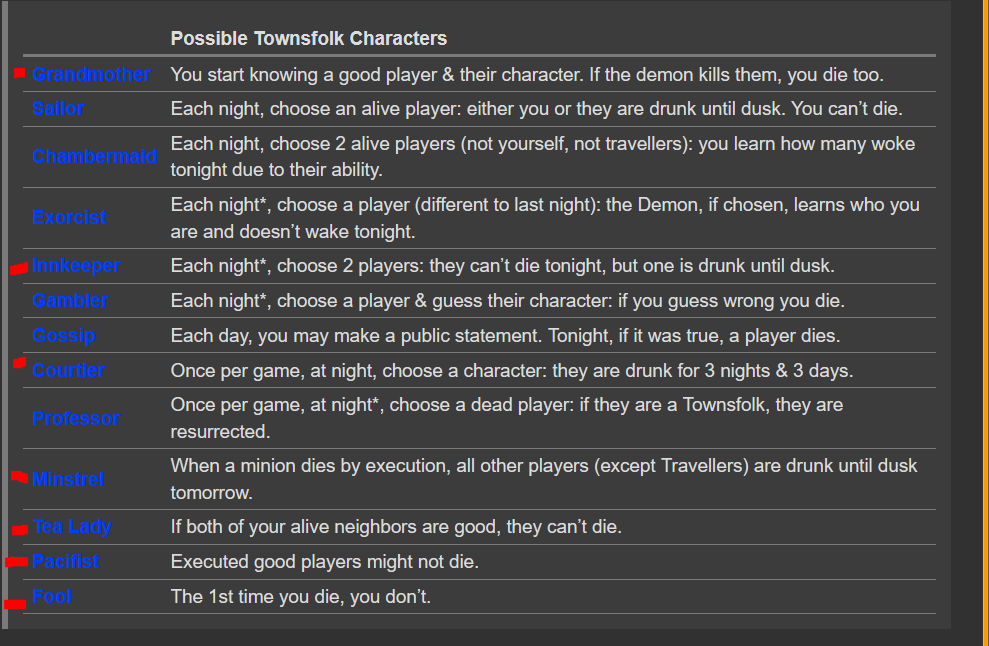This screenshot has width=989, height=646.
Task: Open the Professor character link
Action: tap(76, 418)
